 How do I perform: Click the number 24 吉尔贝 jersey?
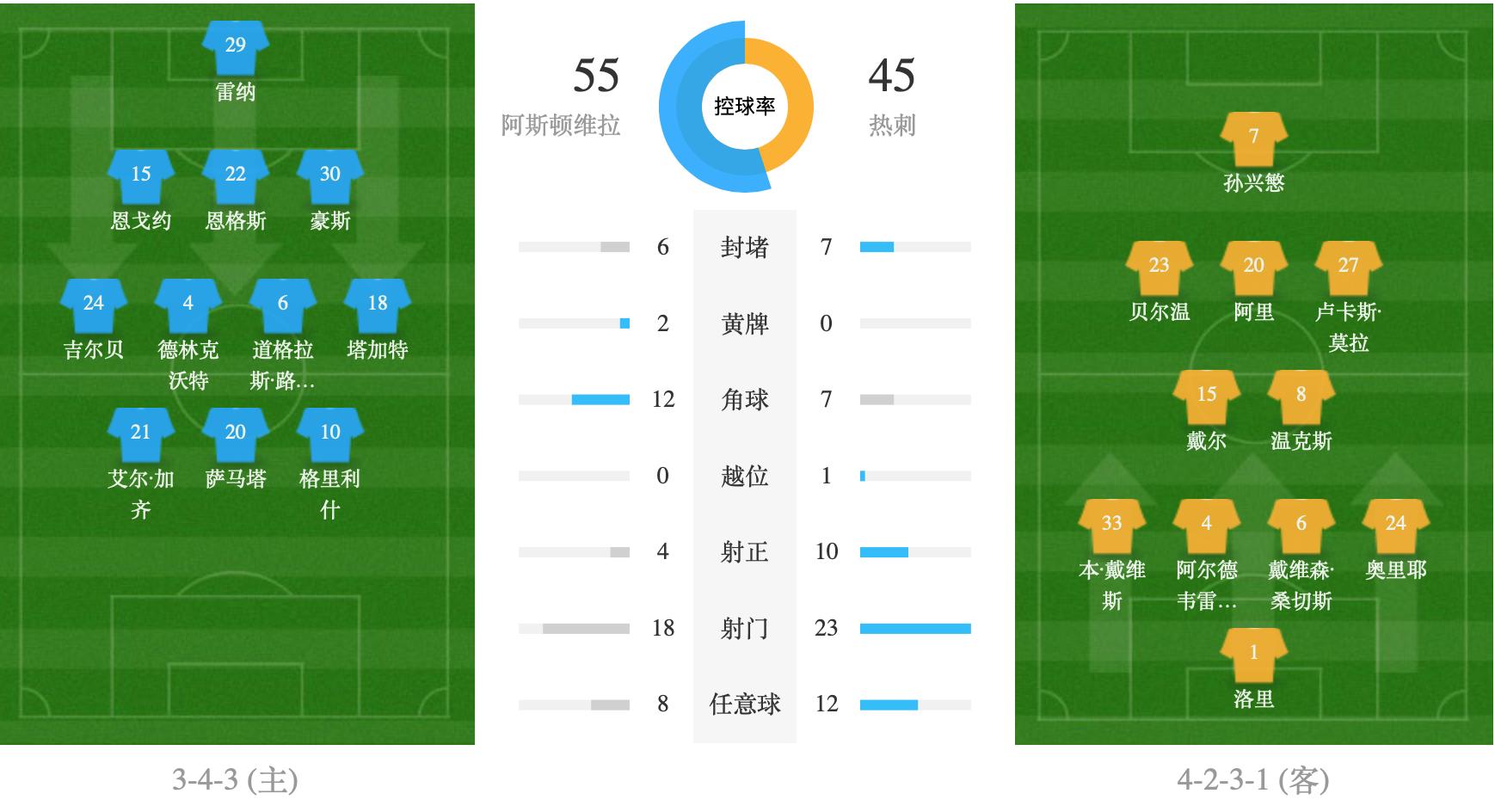pos(94,304)
